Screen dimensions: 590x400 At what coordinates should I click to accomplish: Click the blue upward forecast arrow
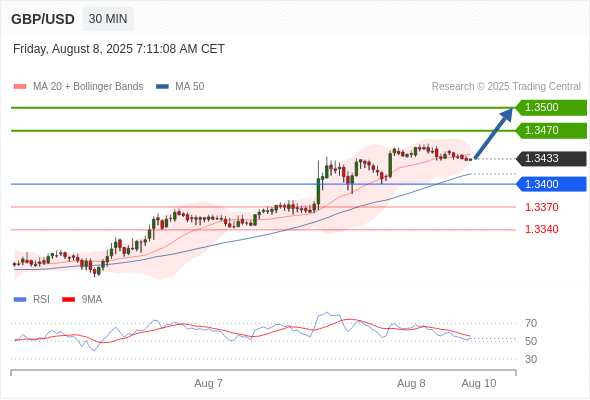[493, 134]
